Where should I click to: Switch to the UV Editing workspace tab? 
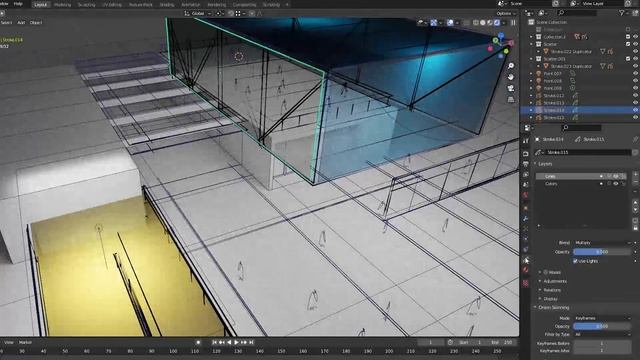click(x=112, y=5)
